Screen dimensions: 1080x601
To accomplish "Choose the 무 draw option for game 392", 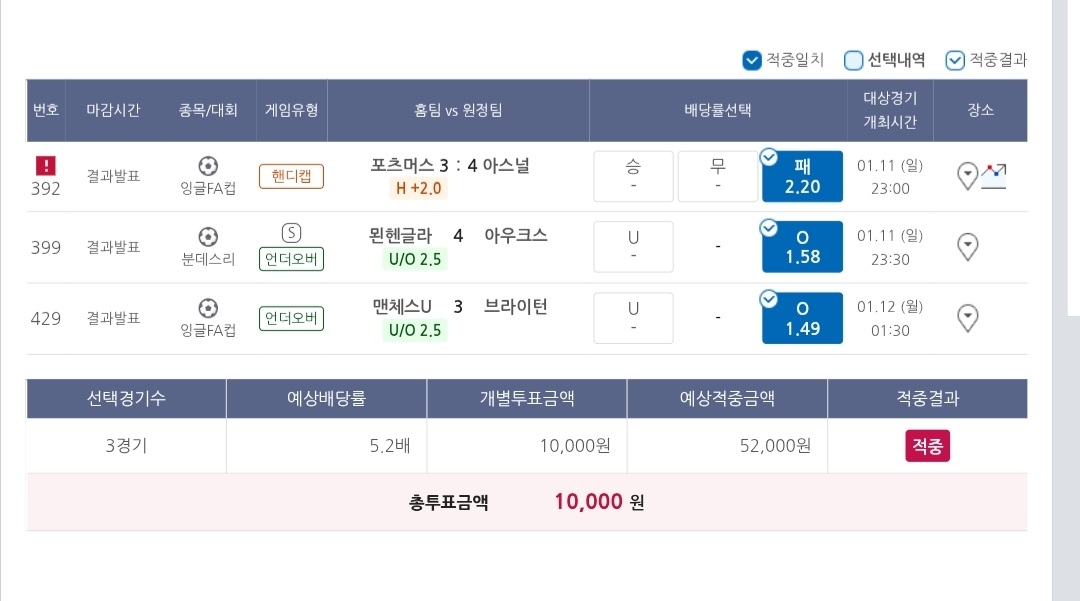I will (717, 176).
